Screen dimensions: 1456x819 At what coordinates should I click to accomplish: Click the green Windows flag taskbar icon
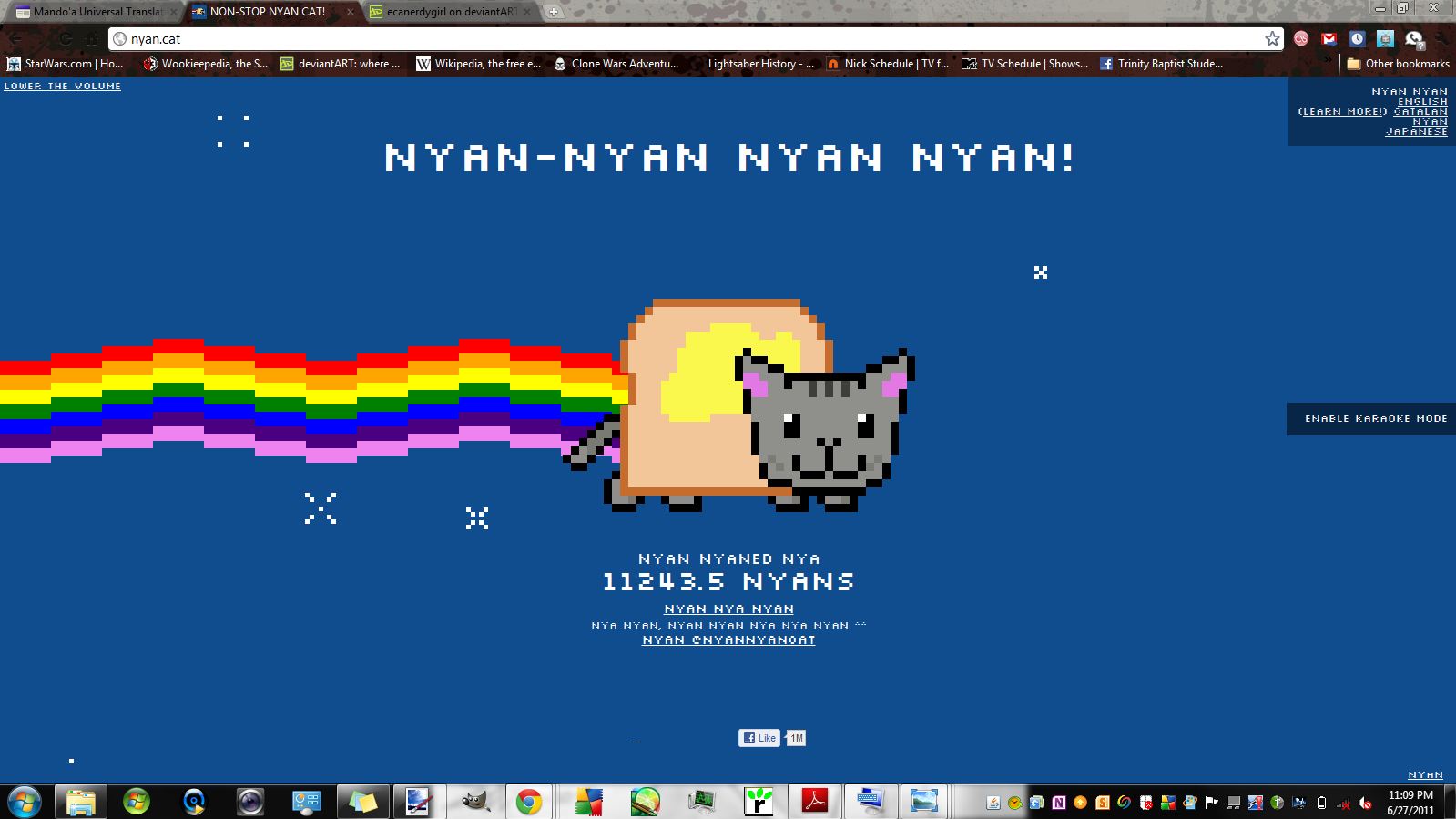[137, 802]
